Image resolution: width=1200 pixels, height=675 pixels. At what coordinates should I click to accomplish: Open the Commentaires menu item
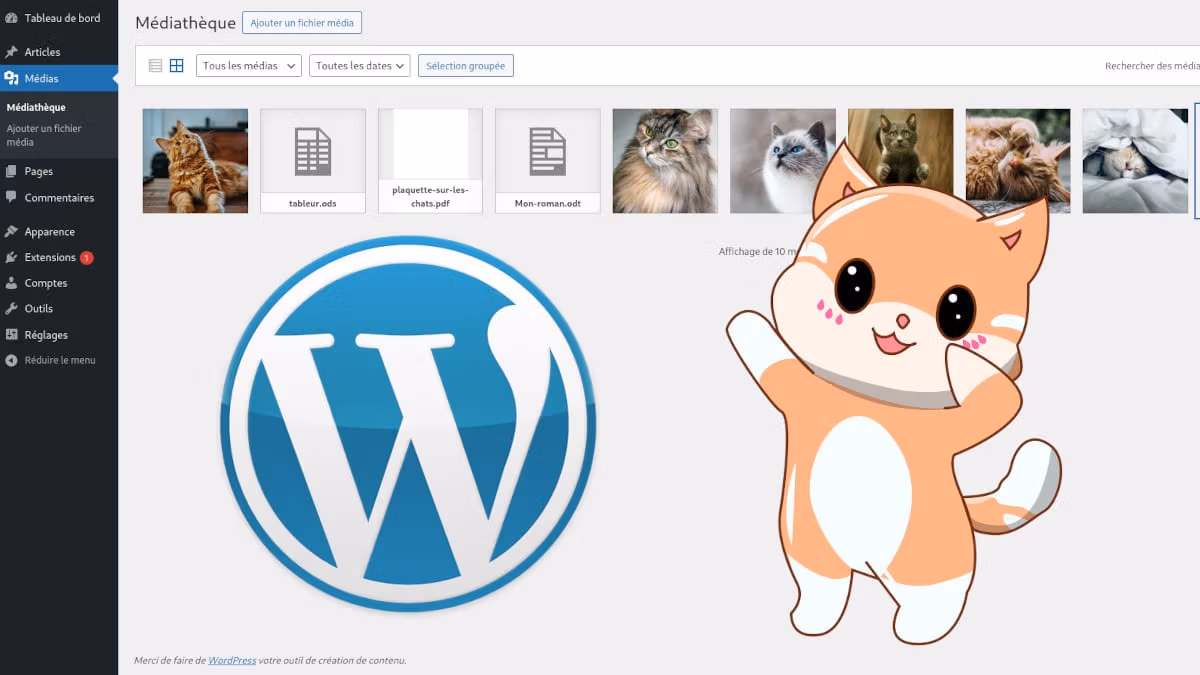coord(59,198)
